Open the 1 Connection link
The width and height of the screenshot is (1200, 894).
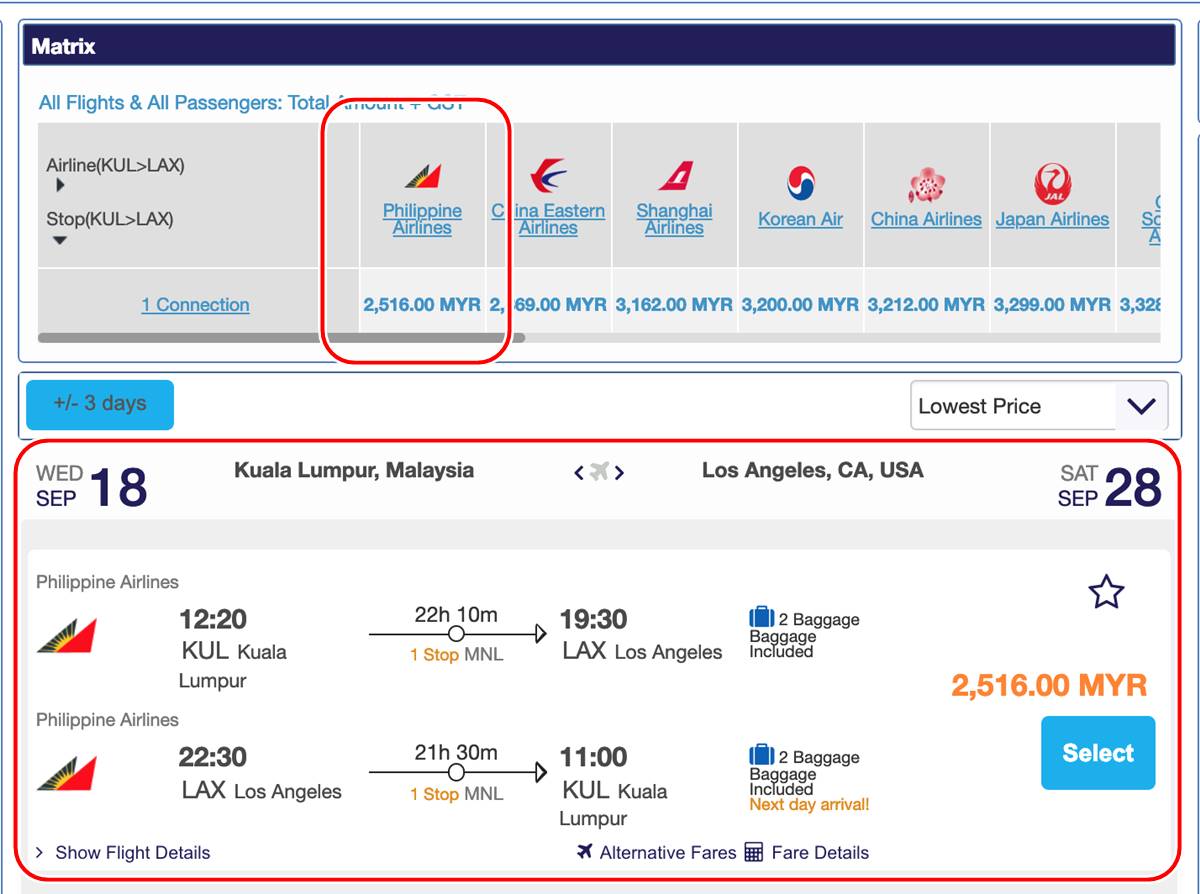click(x=195, y=305)
